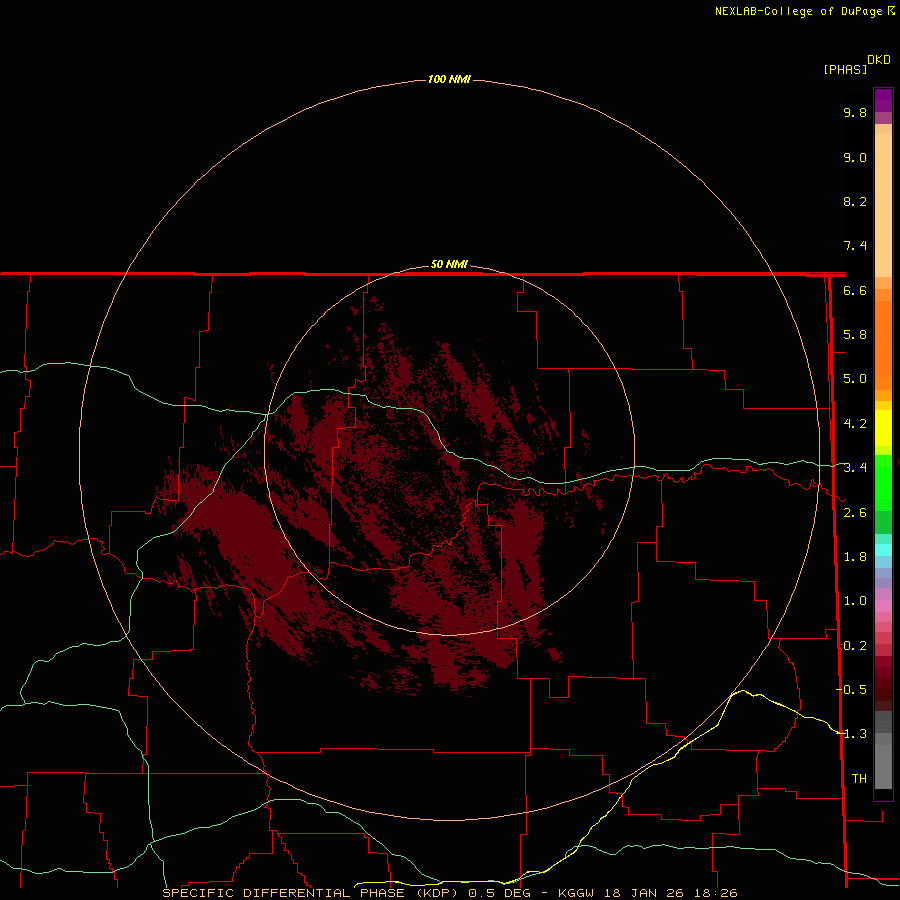The width and height of the screenshot is (900, 900).
Task: Click the [PHAS] legend heading
Action: (845, 69)
